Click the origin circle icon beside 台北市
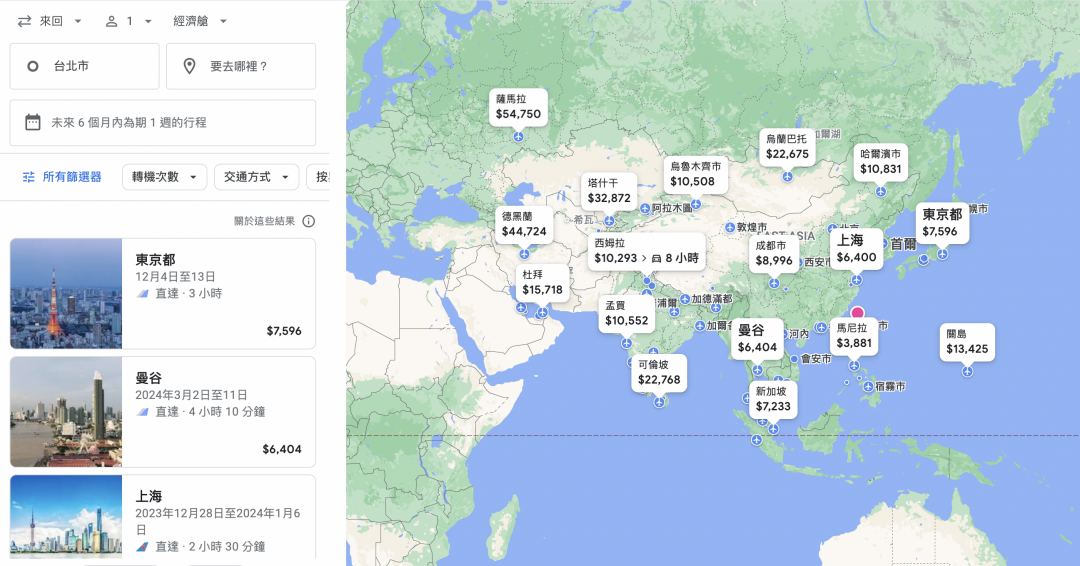 (33, 66)
